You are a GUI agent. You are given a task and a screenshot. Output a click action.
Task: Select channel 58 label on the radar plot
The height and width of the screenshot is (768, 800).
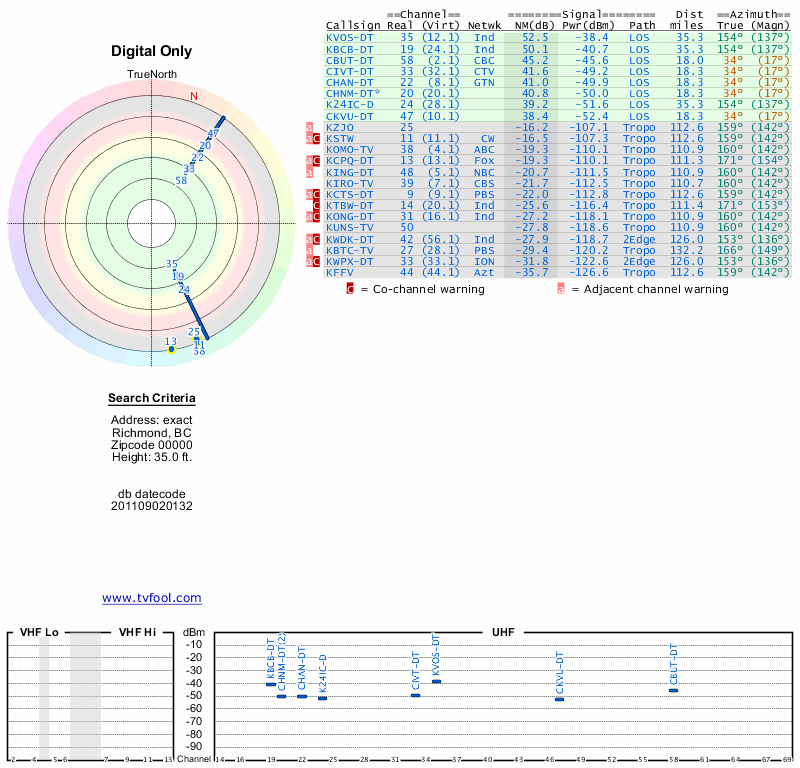coord(181,181)
